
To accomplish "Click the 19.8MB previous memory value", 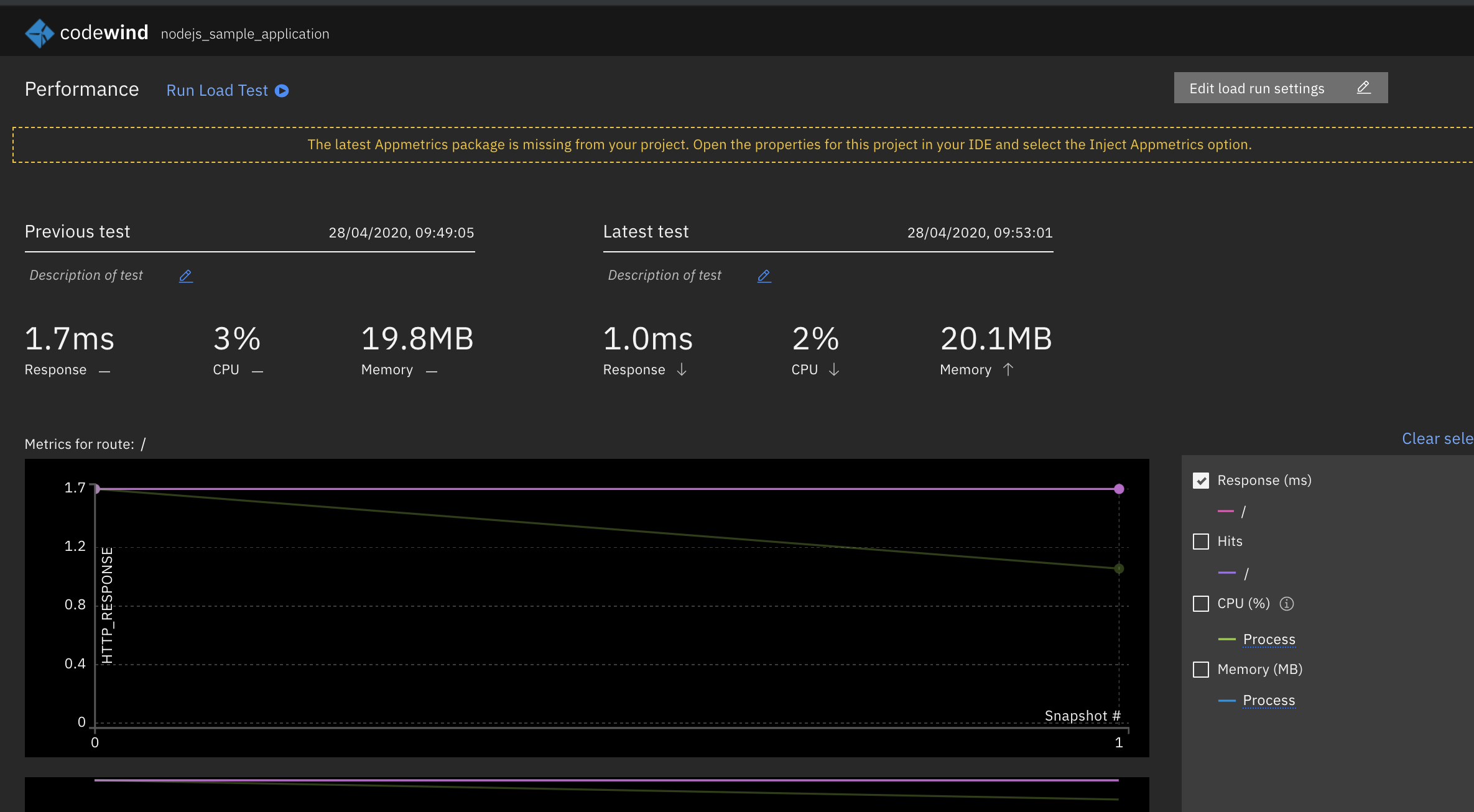I will click(417, 339).
